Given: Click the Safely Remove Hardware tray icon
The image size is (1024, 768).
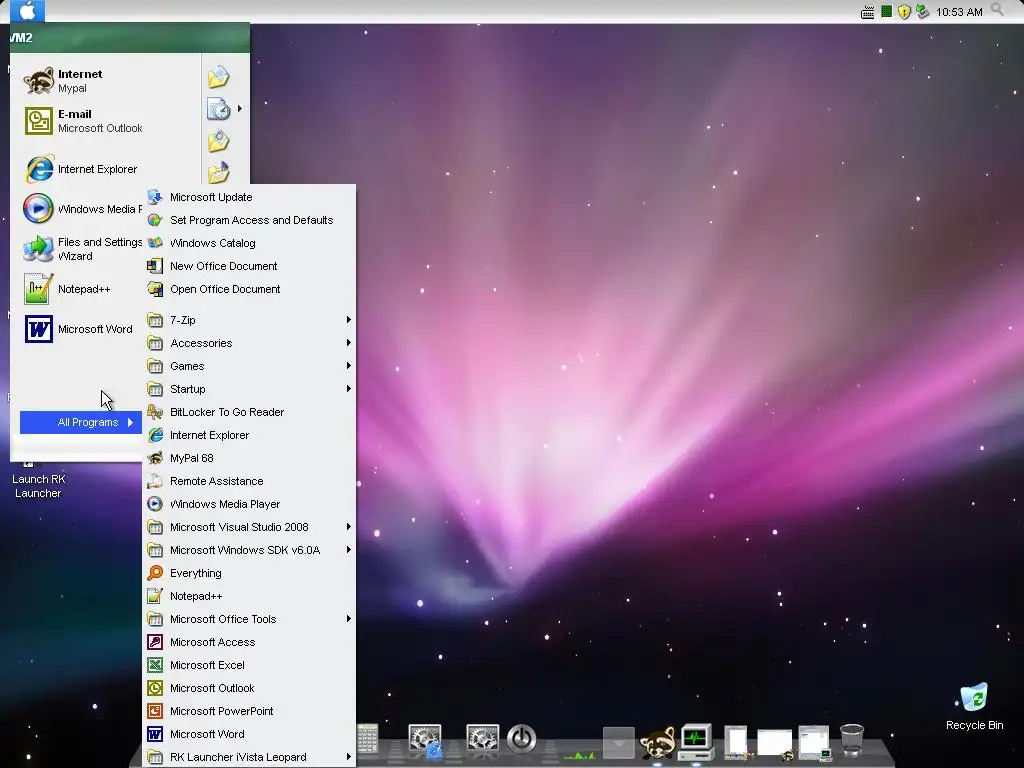Looking at the screenshot, I should pyautogui.click(x=922, y=11).
